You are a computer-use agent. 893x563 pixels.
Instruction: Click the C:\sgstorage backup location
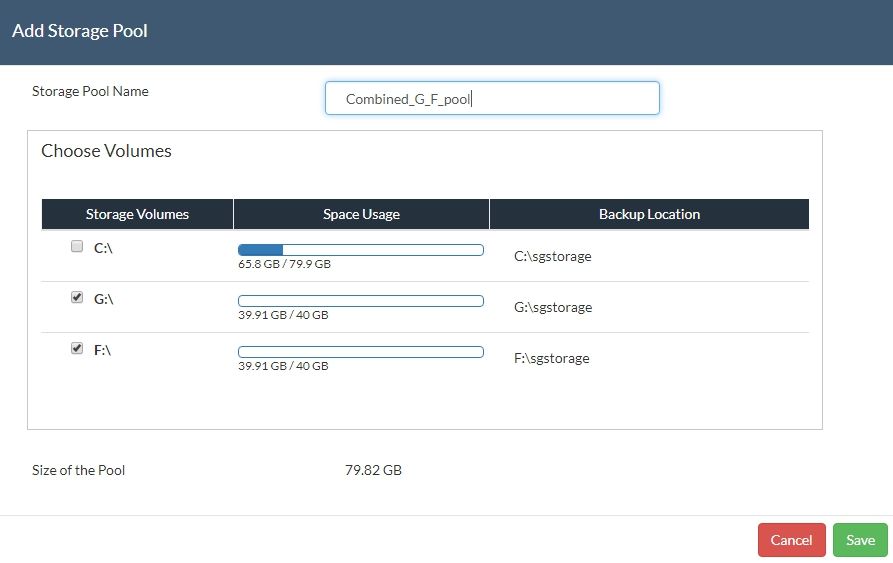click(552, 256)
